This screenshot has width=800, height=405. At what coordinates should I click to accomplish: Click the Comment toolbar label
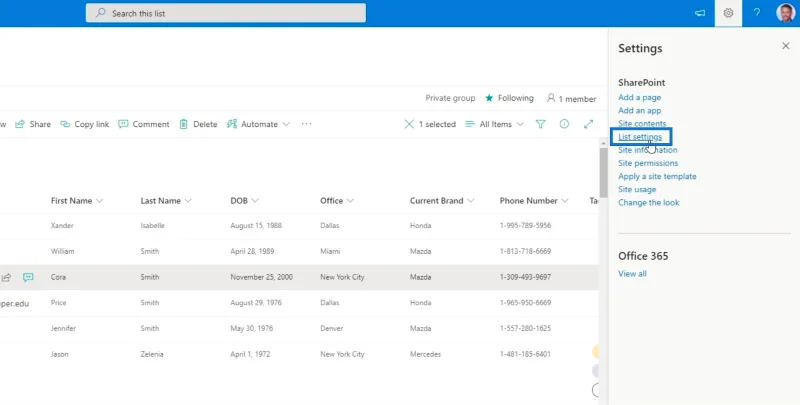click(x=151, y=124)
